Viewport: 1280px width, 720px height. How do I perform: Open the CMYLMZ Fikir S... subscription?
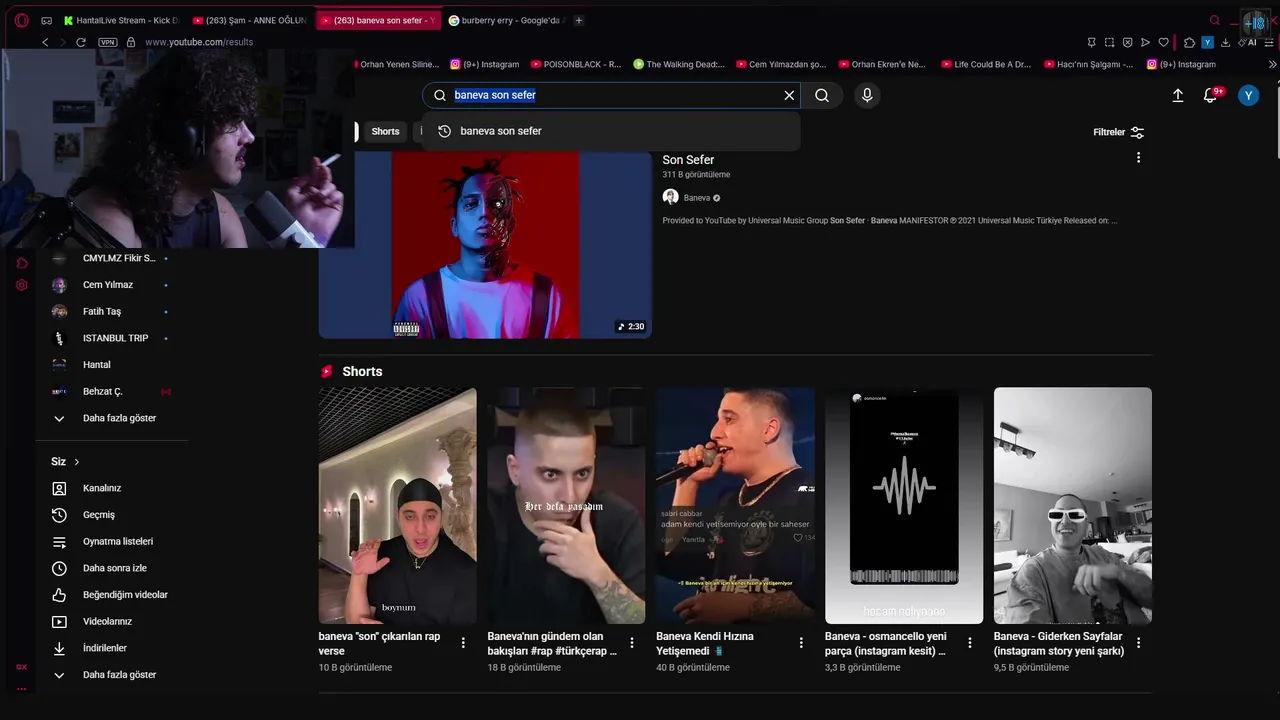point(111,258)
